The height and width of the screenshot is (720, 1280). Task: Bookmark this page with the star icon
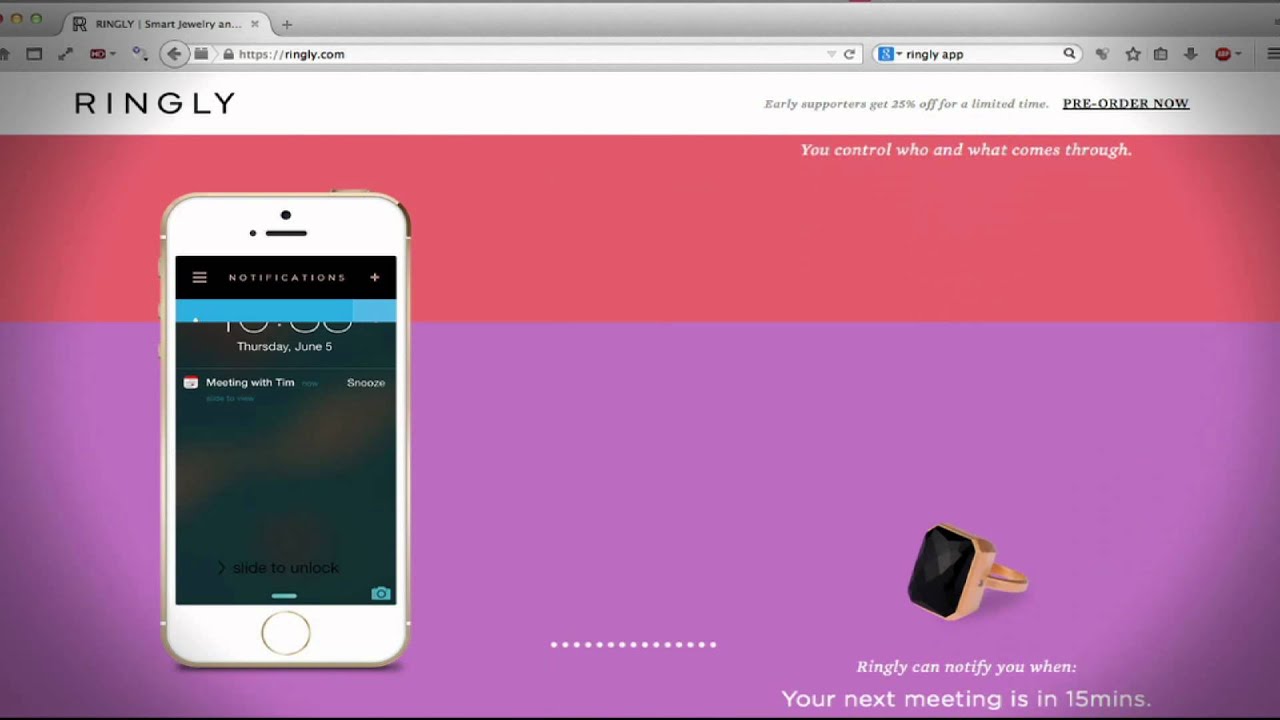[1132, 54]
